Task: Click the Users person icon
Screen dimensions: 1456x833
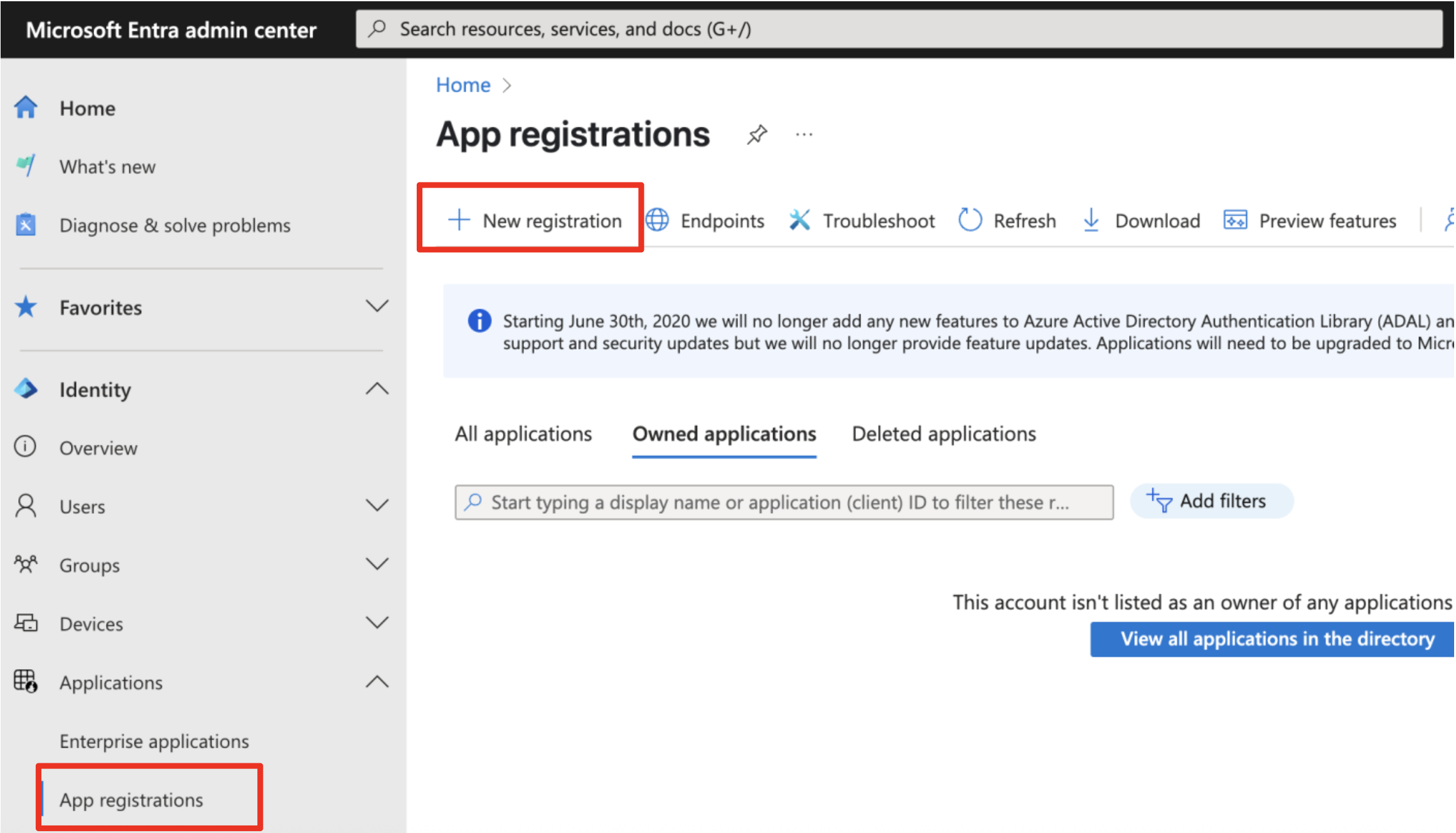Action: [x=26, y=506]
